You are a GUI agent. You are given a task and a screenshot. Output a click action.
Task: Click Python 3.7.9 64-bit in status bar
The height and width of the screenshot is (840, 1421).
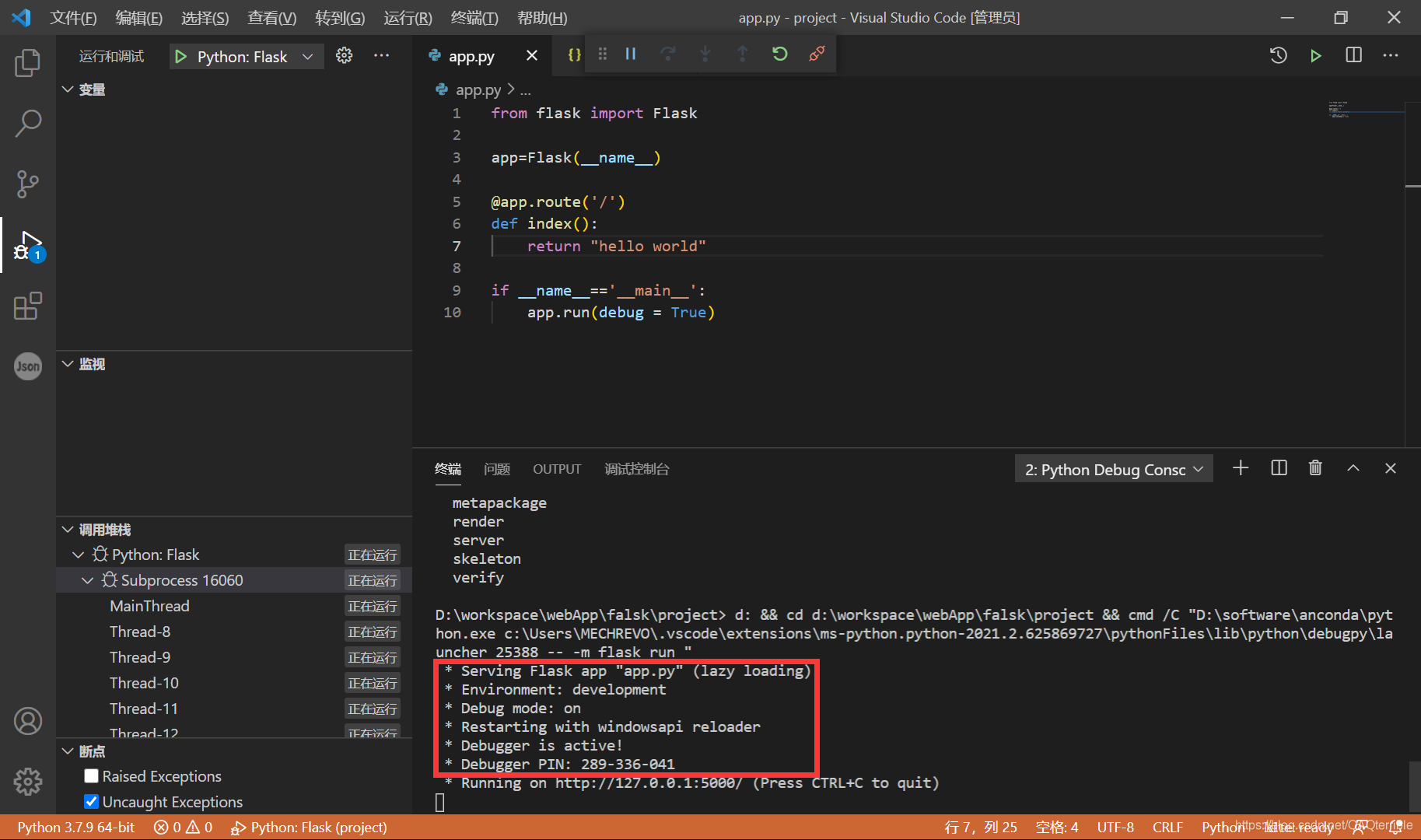74,827
